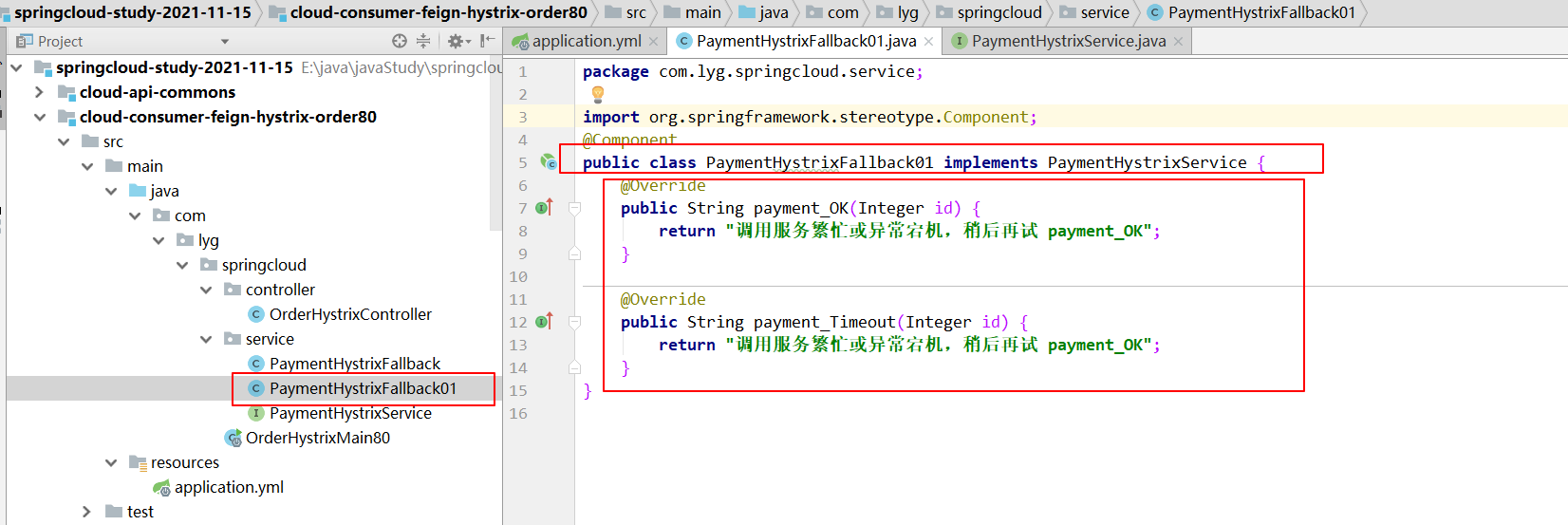Image resolution: width=1568 pixels, height=525 pixels.
Task: Select PaymentHystrixFallback01 class in tree
Action: click(x=363, y=388)
